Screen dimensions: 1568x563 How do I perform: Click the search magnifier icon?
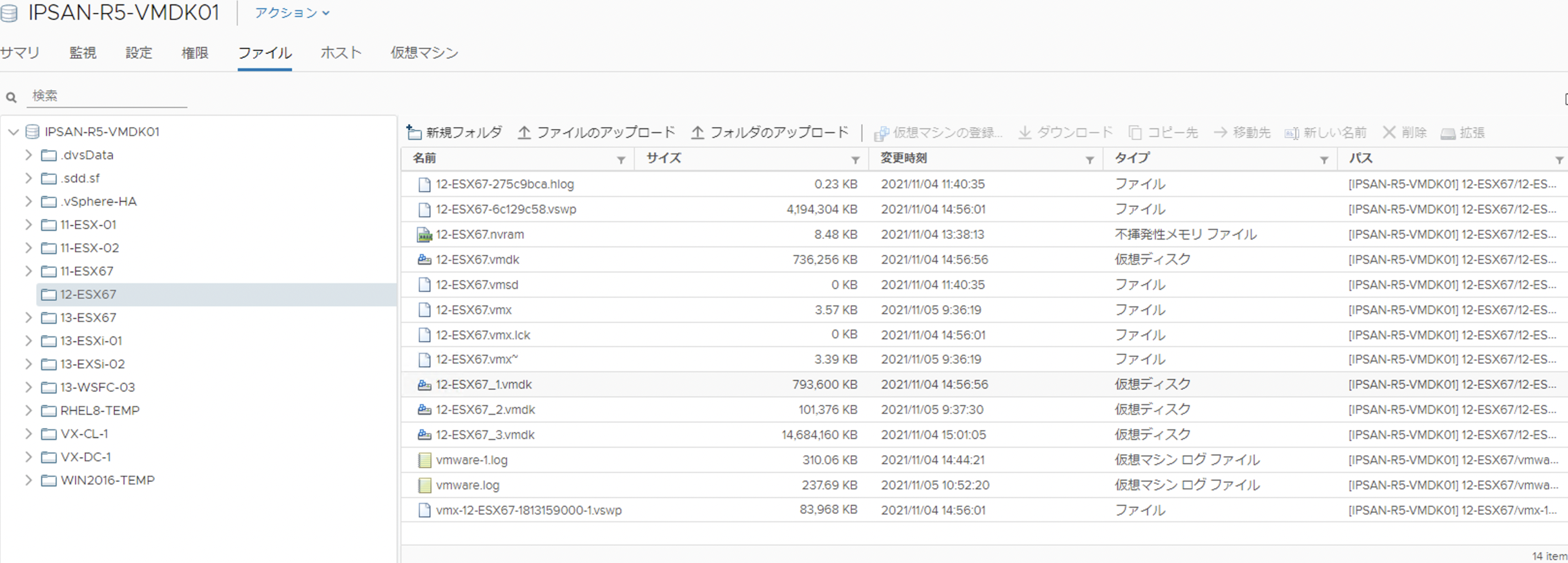pyautogui.click(x=11, y=97)
